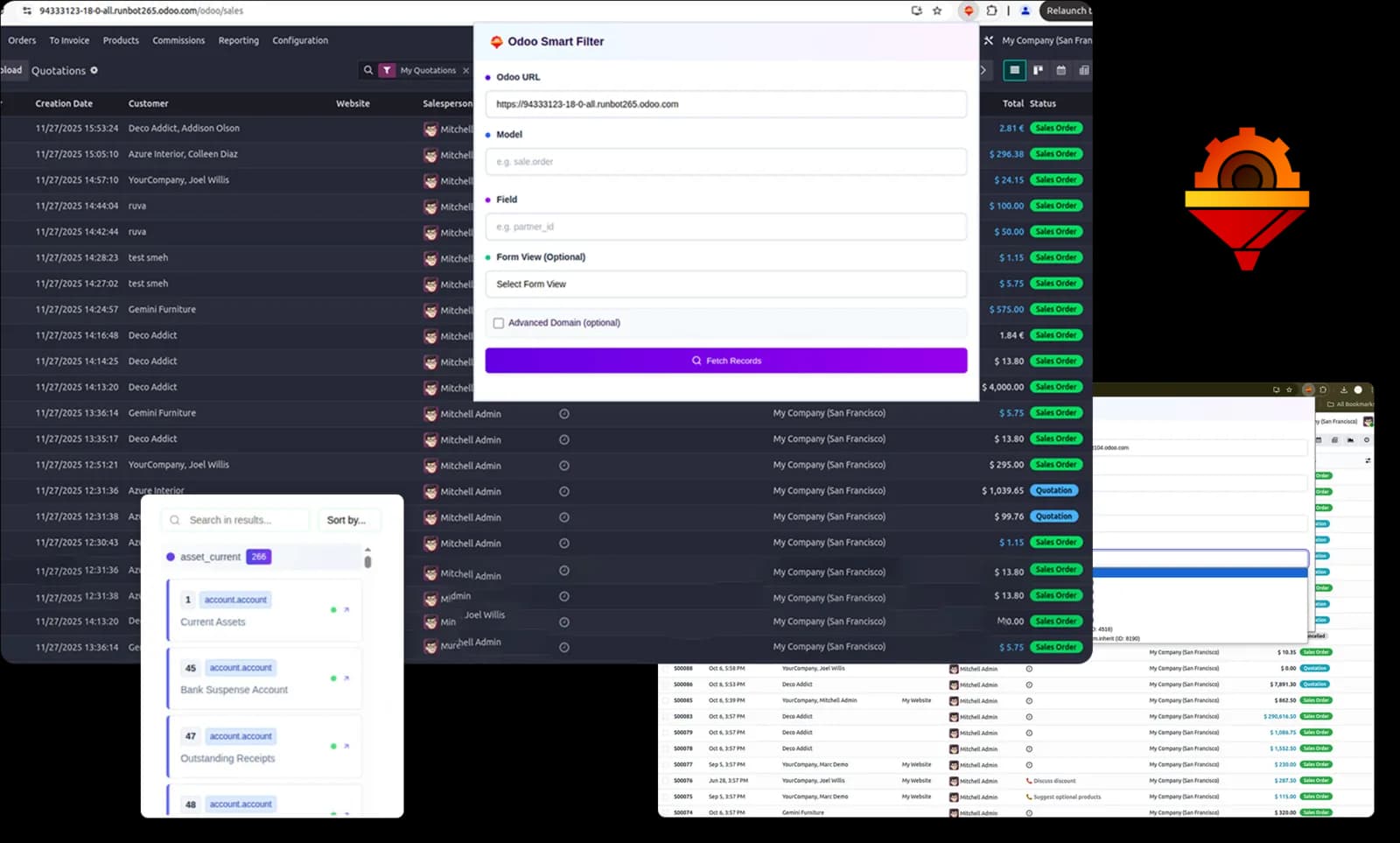Switch to calendar view icon

tap(1061, 70)
